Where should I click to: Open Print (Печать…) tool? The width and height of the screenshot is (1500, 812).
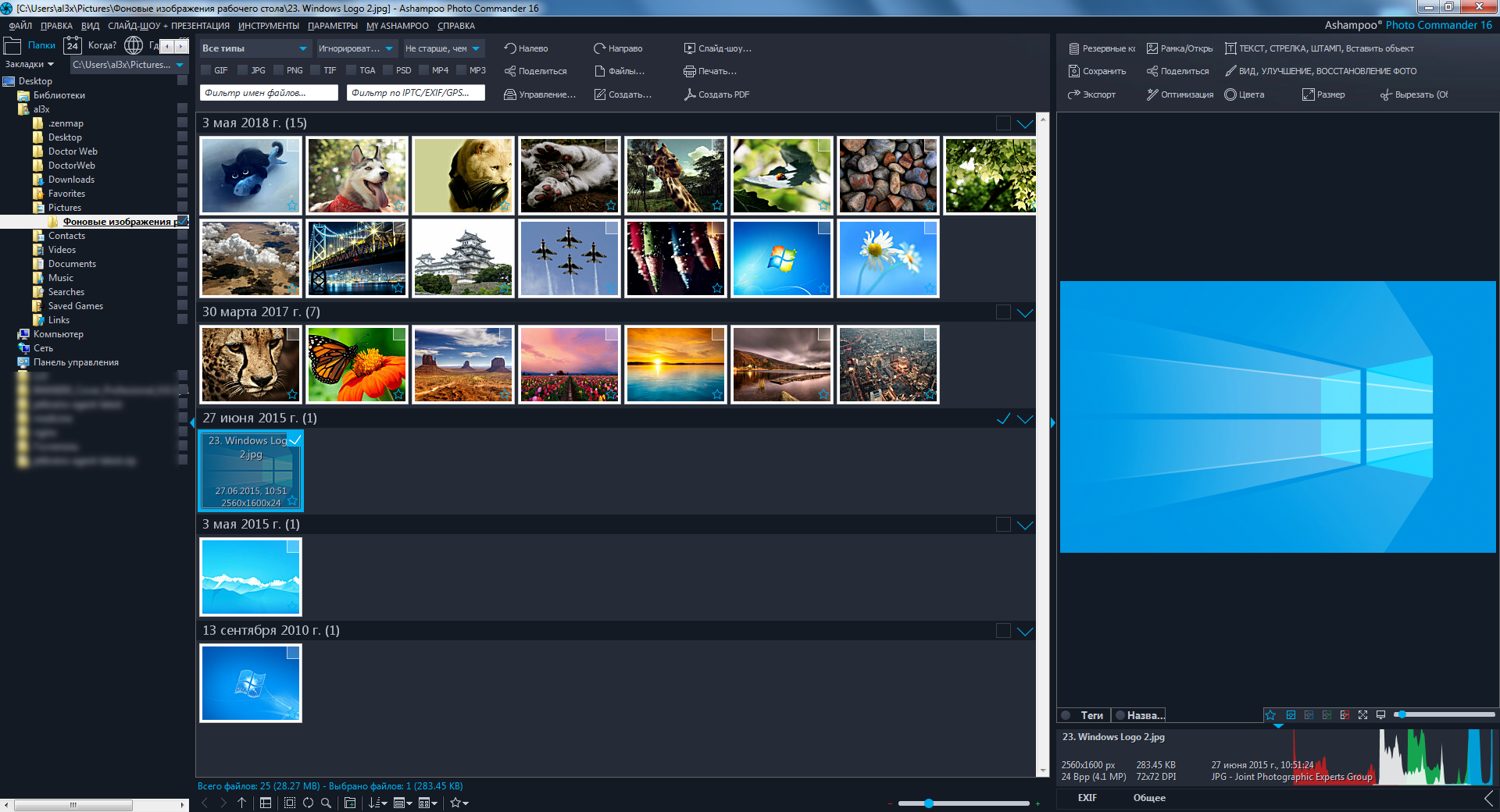click(710, 71)
